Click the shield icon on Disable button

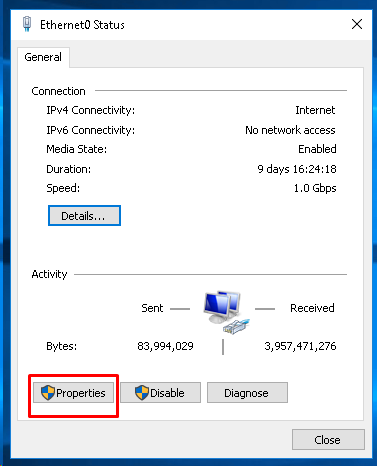click(x=142, y=393)
